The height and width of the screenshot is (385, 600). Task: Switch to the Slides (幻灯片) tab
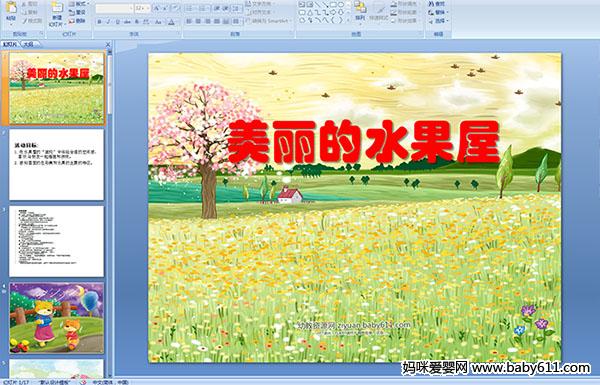coord(10,44)
